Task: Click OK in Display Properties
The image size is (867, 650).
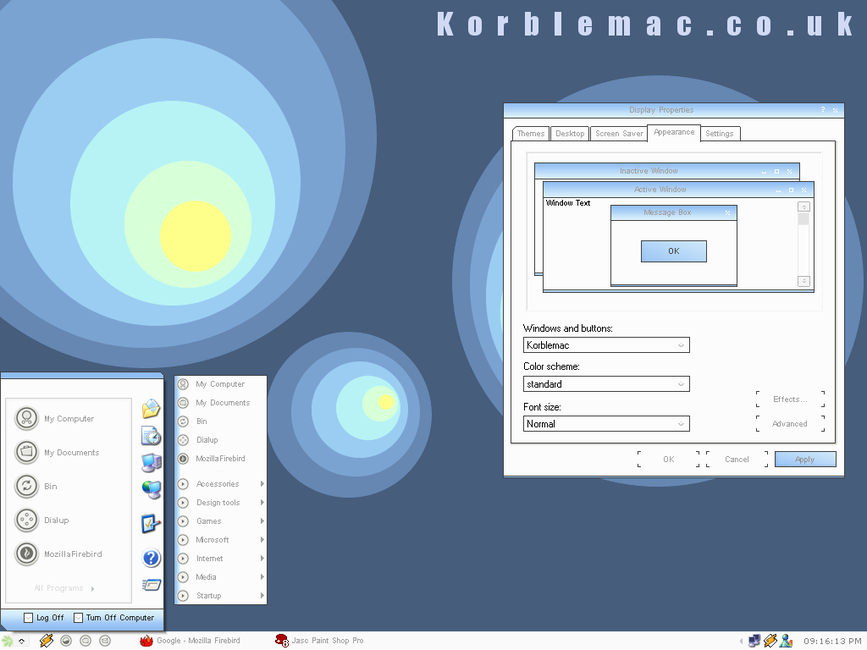Action: (668, 459)
